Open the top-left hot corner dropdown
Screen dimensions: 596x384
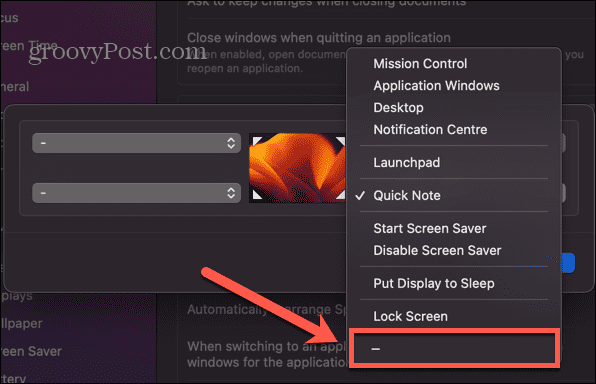(x=136, y=143)
